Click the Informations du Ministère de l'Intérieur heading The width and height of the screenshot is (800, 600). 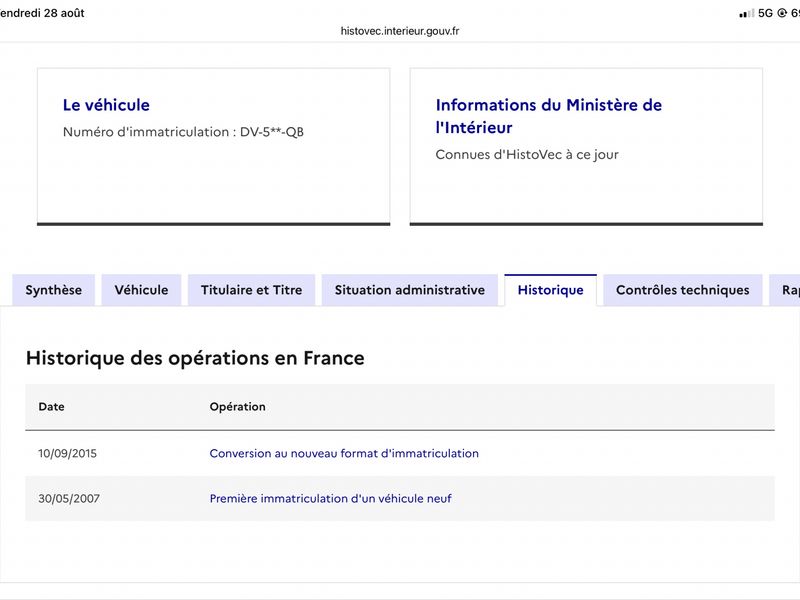(x=548, y=116)
